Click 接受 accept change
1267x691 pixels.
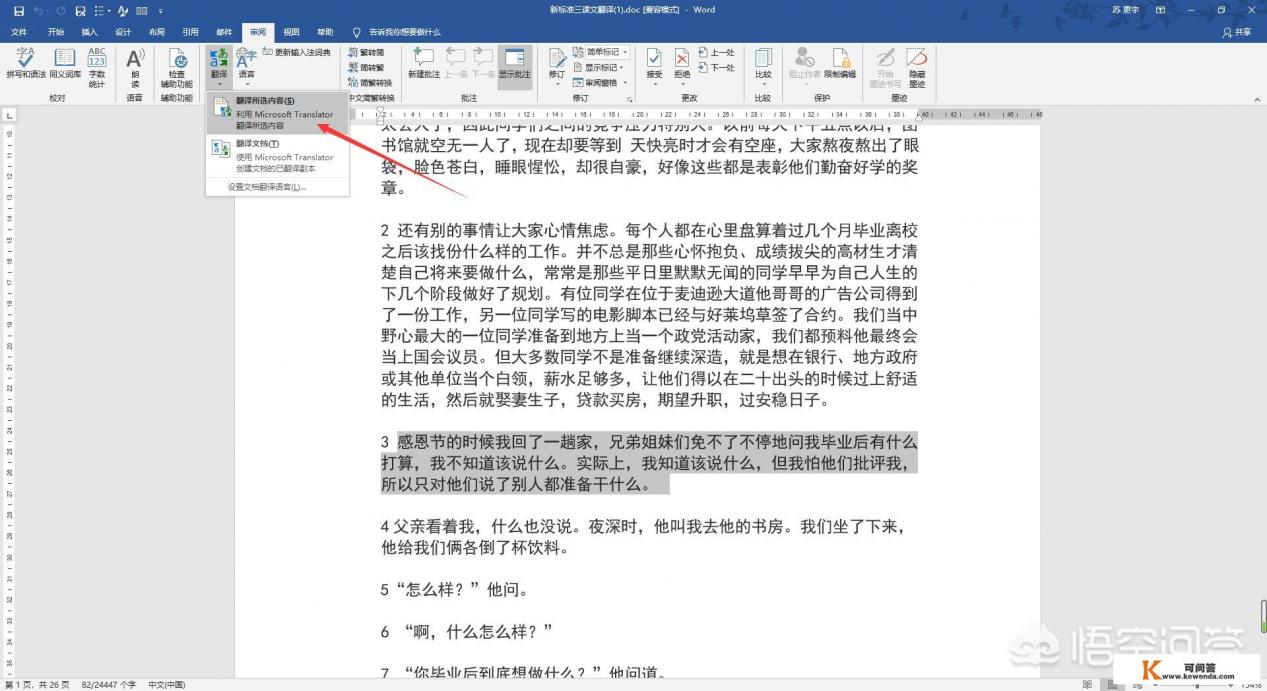click(x=654, y=63)
